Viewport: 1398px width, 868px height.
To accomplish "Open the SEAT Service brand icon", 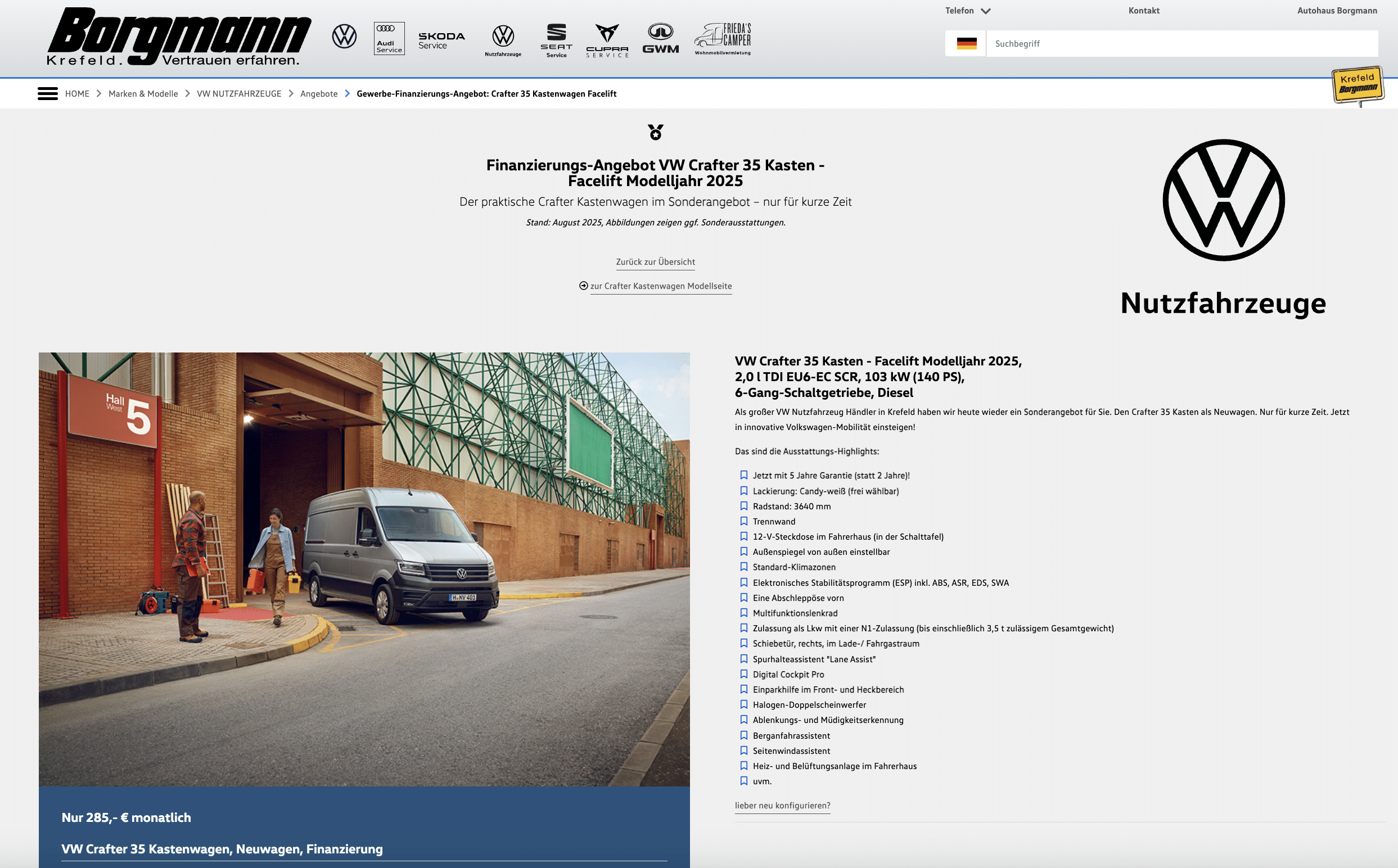I will coord(556,40).
